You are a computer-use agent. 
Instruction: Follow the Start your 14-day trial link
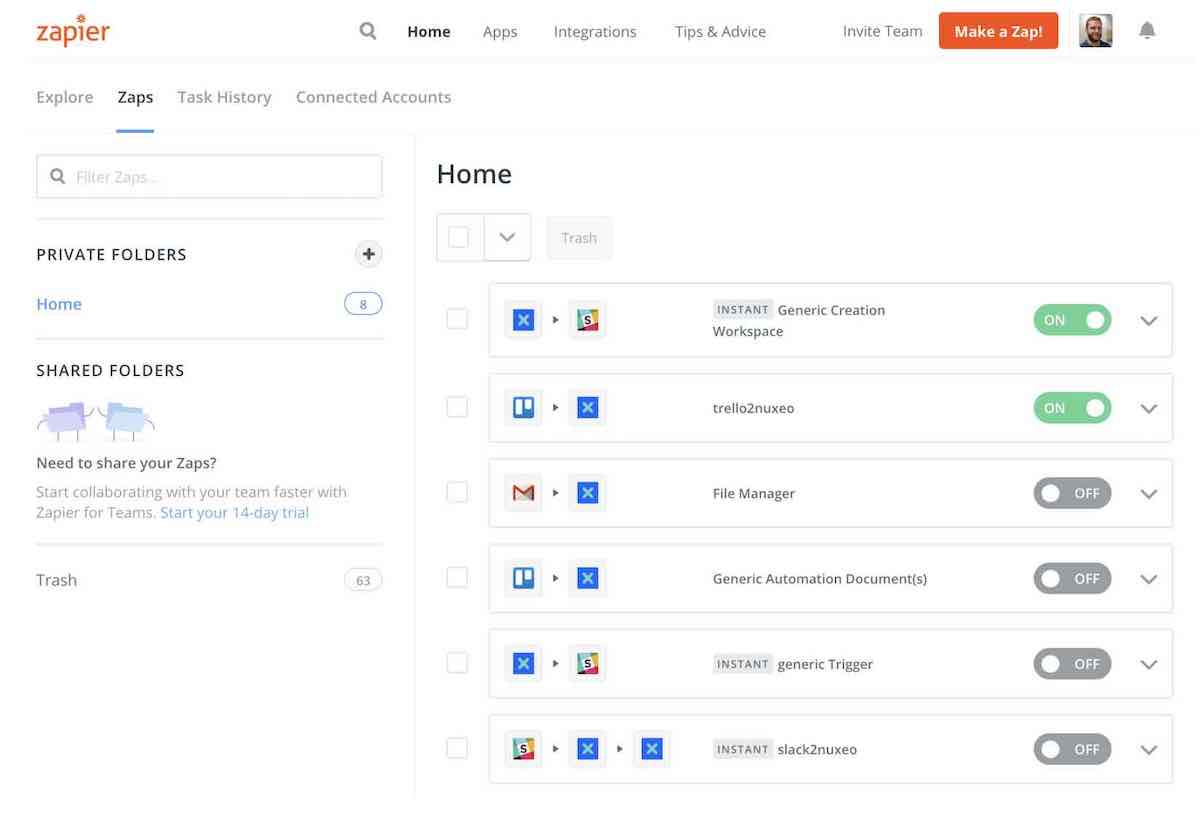234,513
